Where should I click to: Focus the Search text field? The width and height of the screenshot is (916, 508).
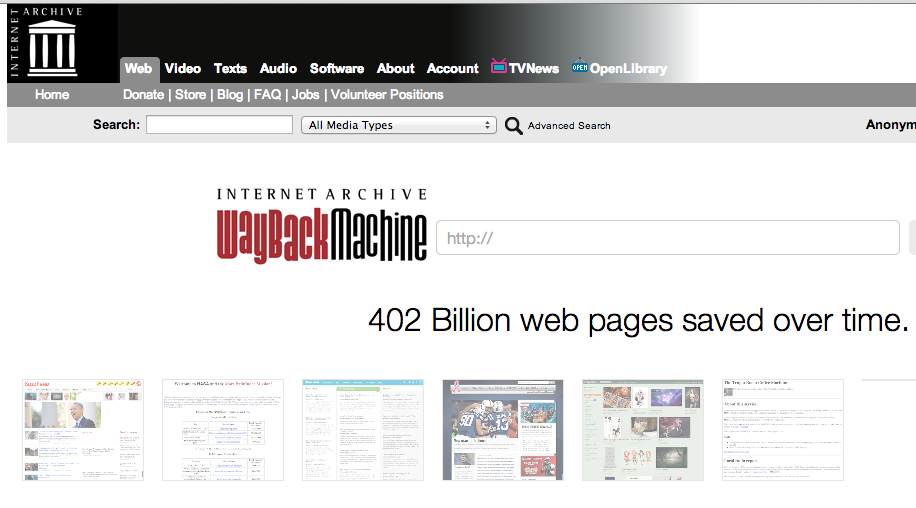[x=219, y=124]
